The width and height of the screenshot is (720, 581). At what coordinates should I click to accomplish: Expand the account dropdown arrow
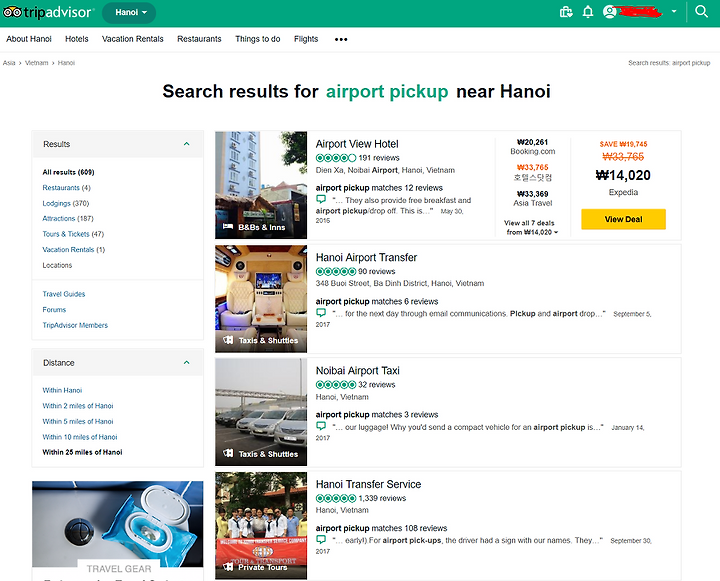(x=674, y=11)
